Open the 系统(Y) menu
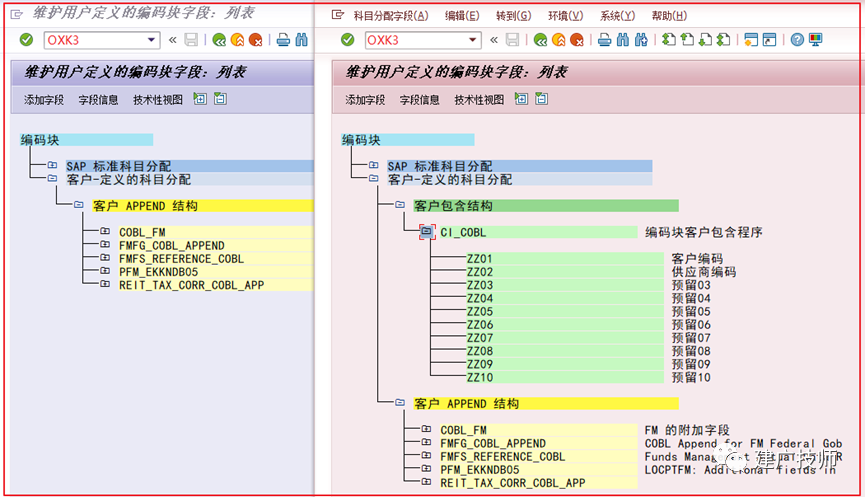The image size is (865, 497). click(617, 16)
